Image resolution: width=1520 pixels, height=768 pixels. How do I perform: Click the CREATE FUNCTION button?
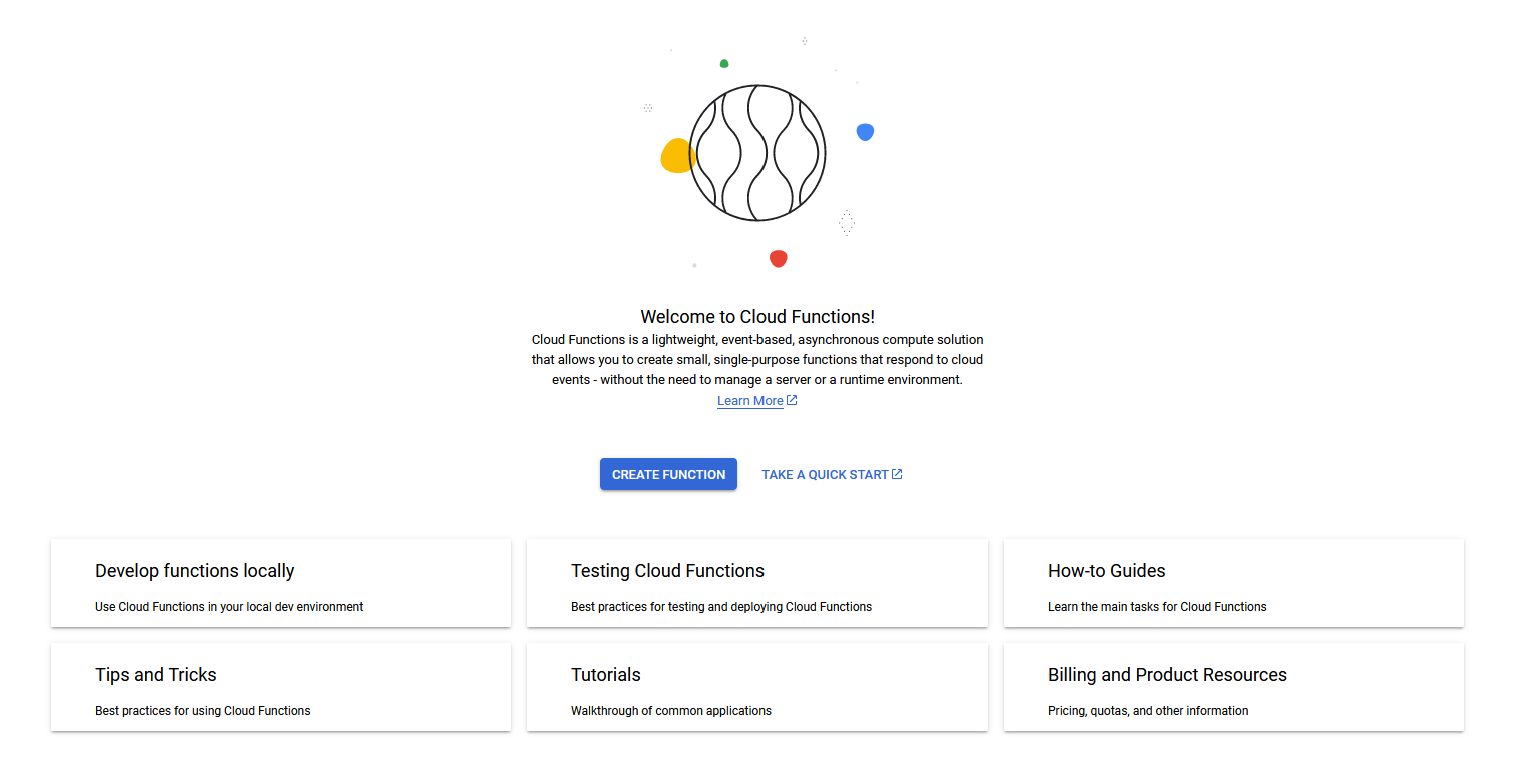(x=668, y=474)
